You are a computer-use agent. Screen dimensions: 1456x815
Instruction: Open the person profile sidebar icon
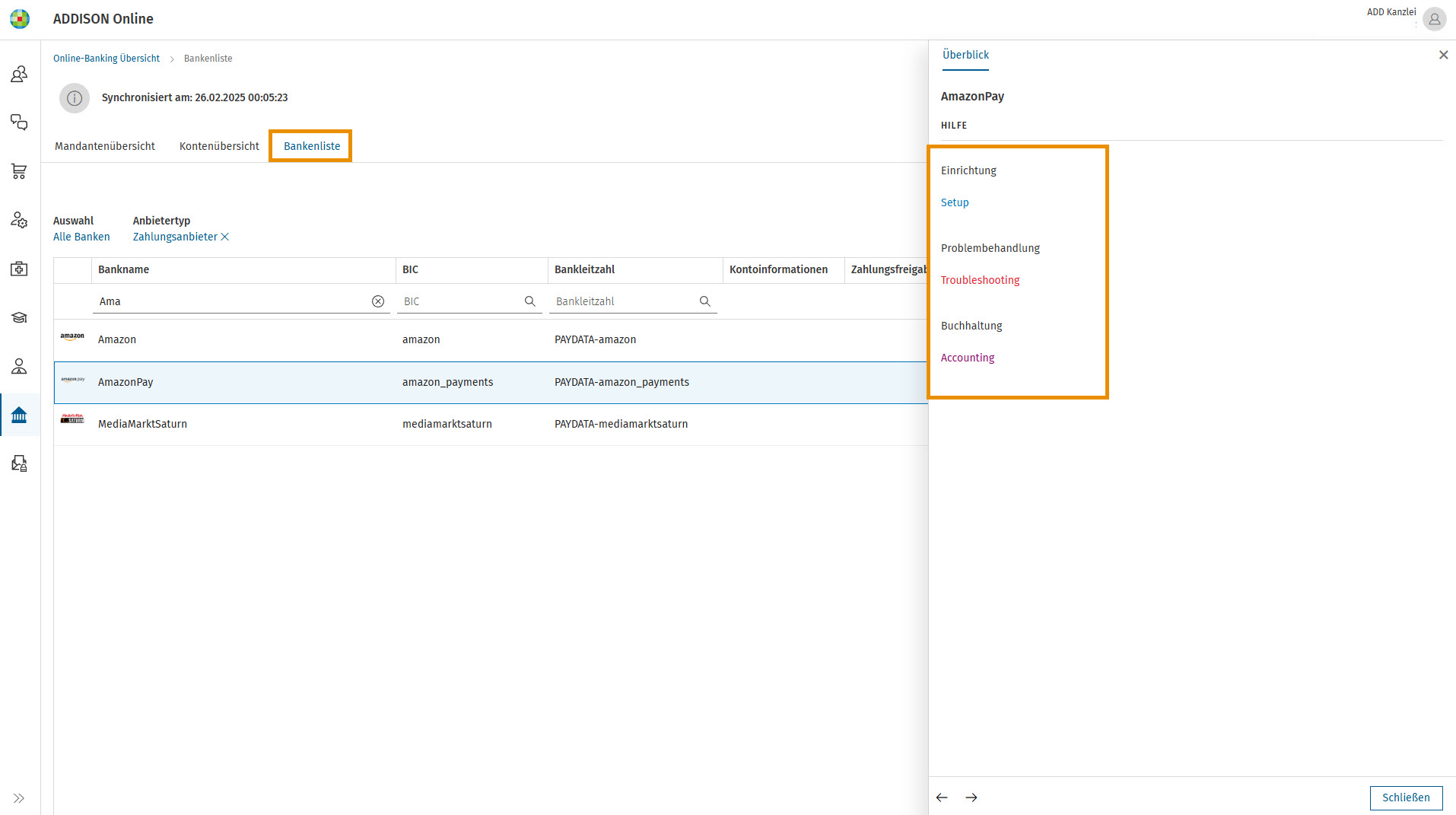coord(19,366)
